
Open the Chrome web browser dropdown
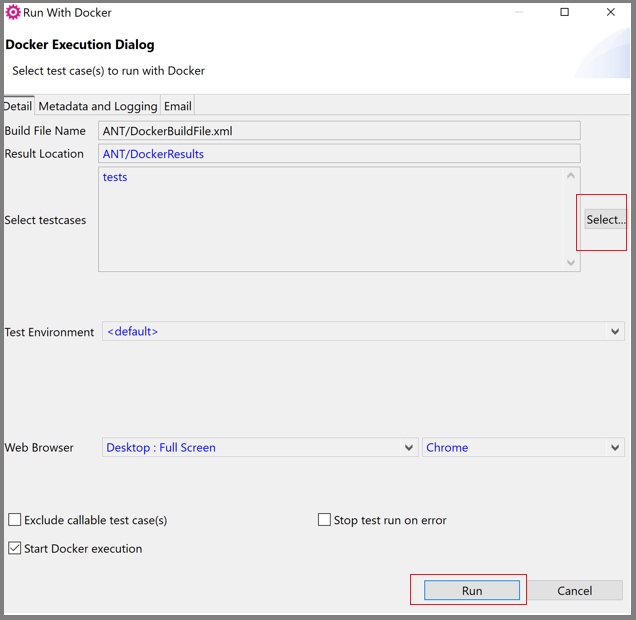(x=523, y=448)
